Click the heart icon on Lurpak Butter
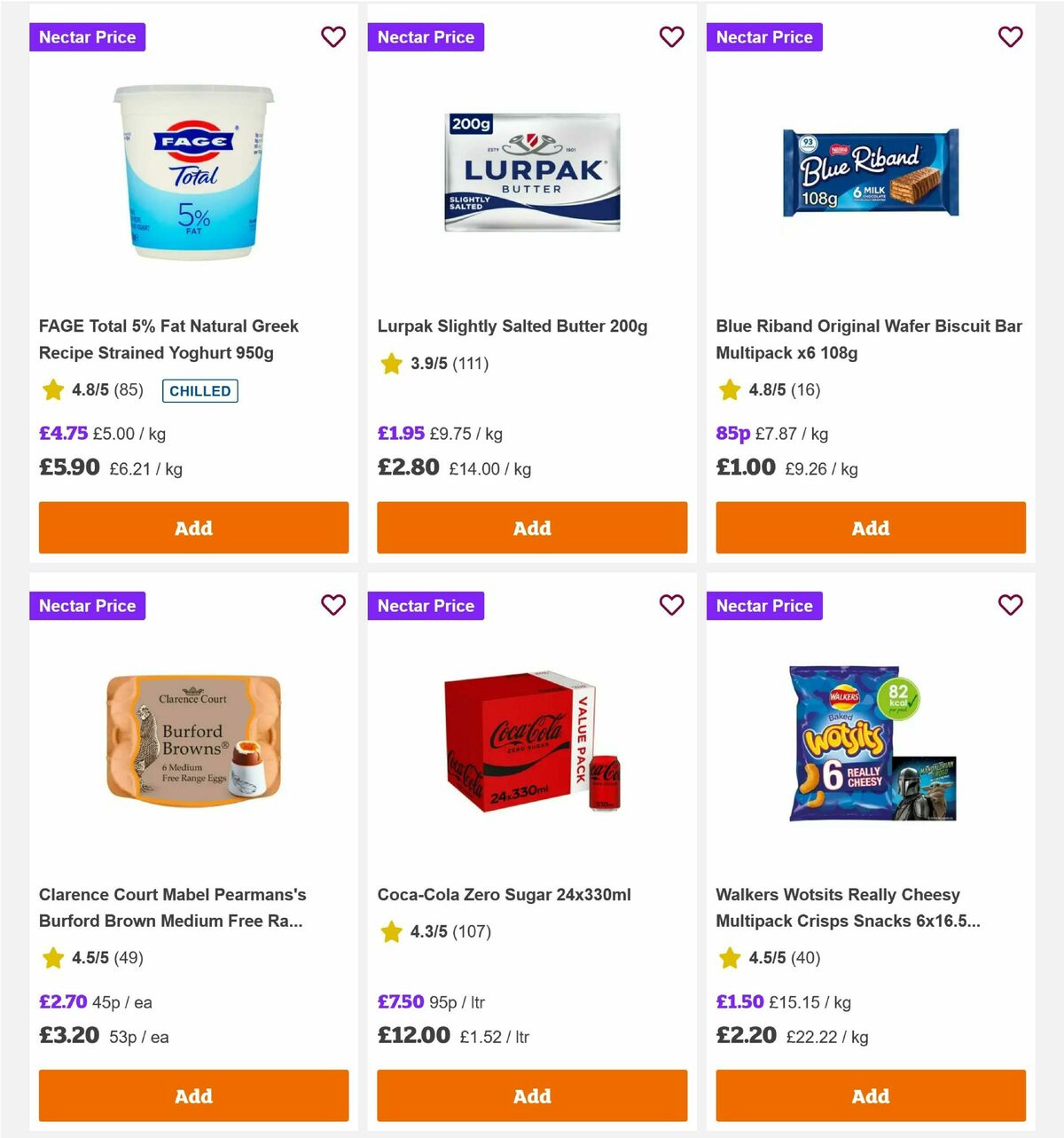Screen dimensions: 1064x1138 [x=672, y=37]
